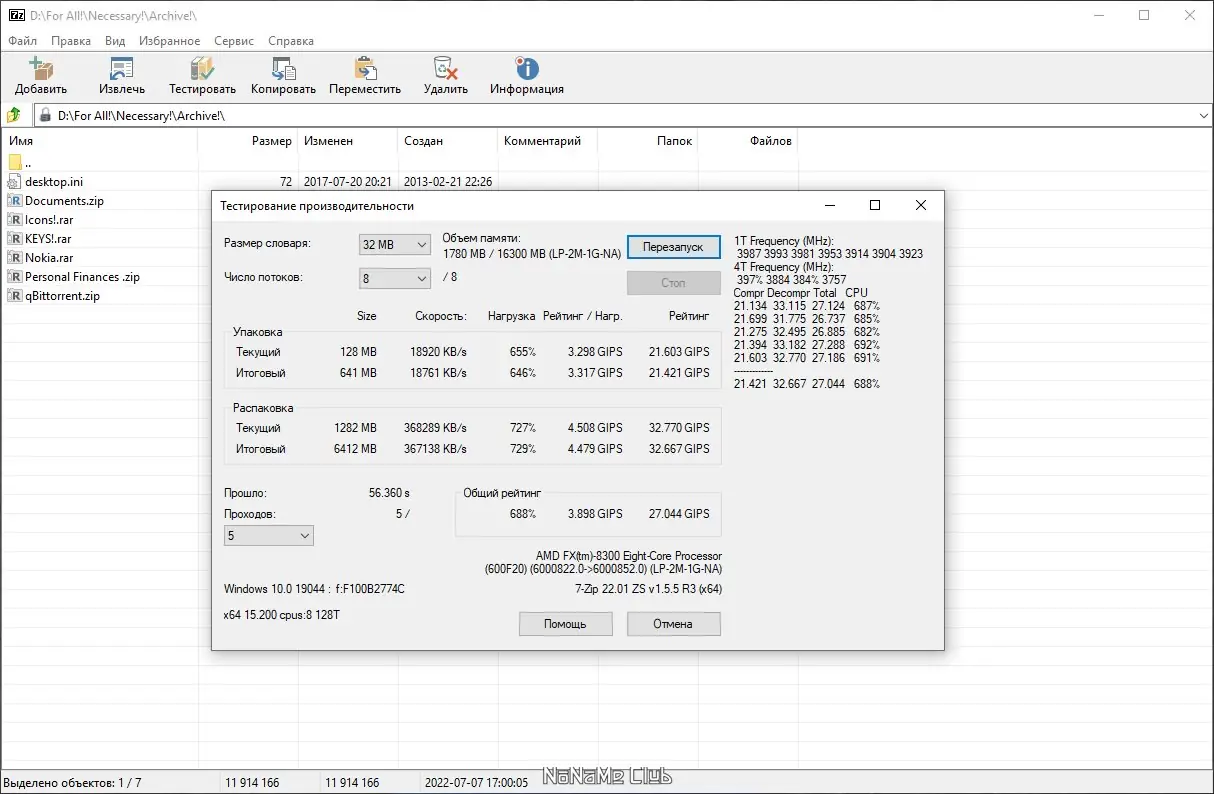The height and width of the screenshot is (794, 1214).
Task: Click the '21.603 GIPS' current packing rating
Action: tap(679, 352)
